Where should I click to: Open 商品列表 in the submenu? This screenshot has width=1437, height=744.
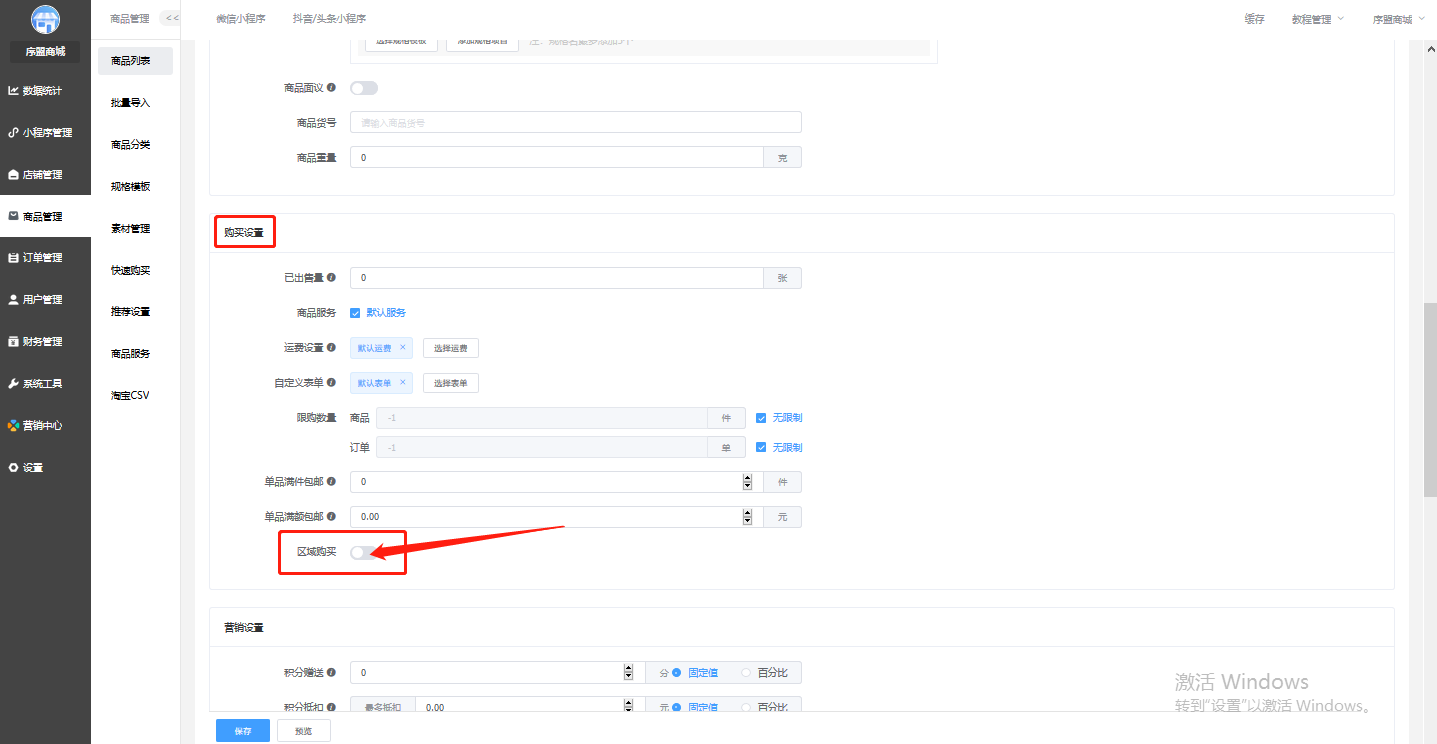point(135,61)
